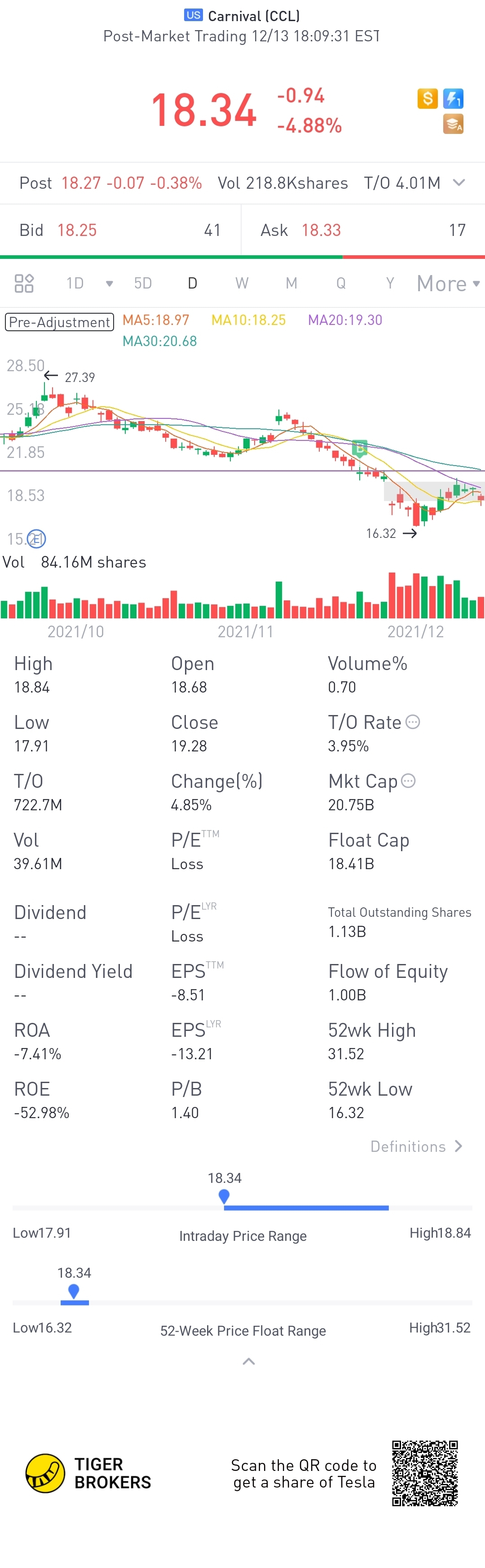Open the chart layout grid icon
The width and height of the screenshot is (485, 1568).
pos(24,283)
